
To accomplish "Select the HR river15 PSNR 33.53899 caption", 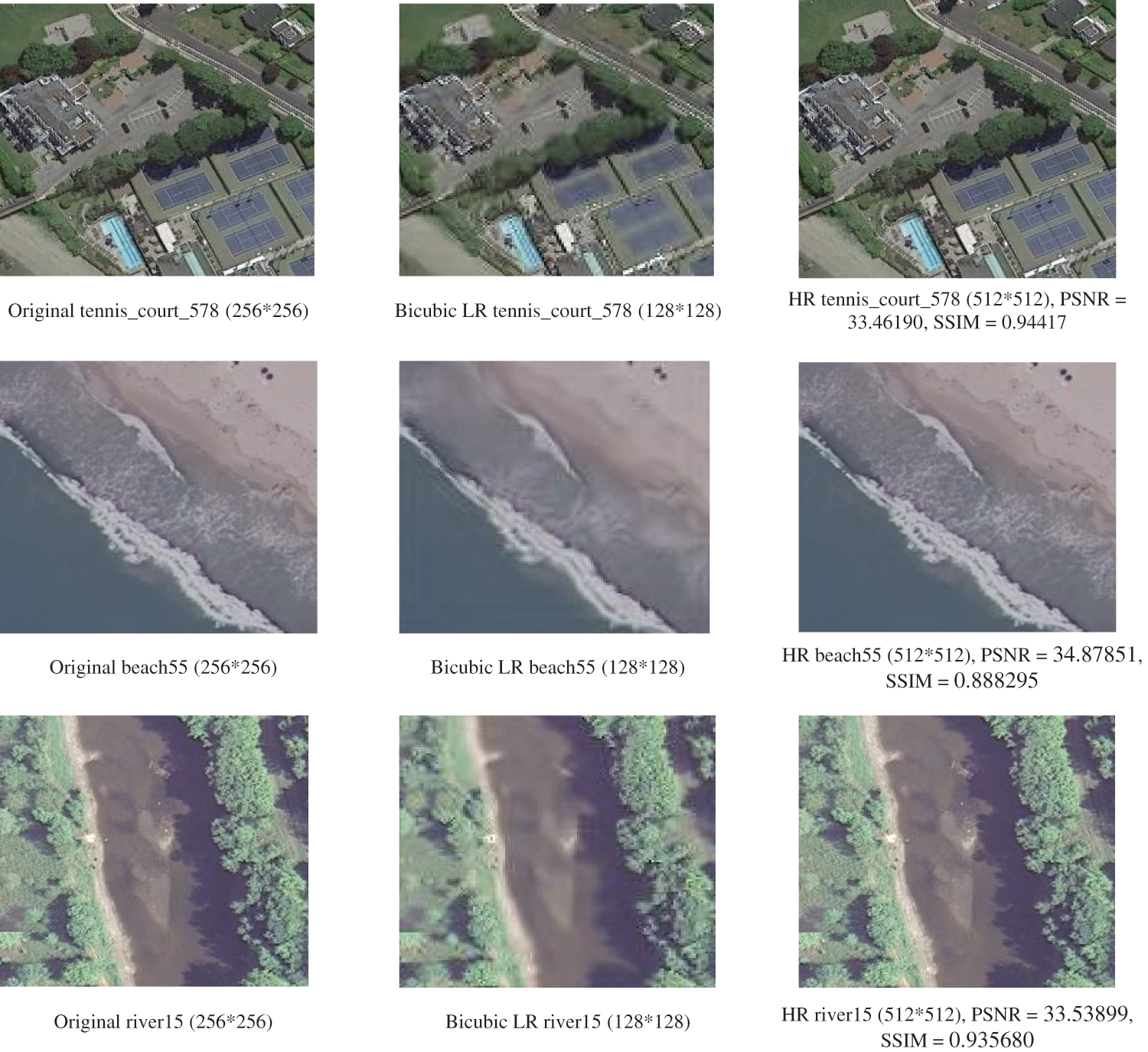I will pyautogui.click(x=957, y=1027).
